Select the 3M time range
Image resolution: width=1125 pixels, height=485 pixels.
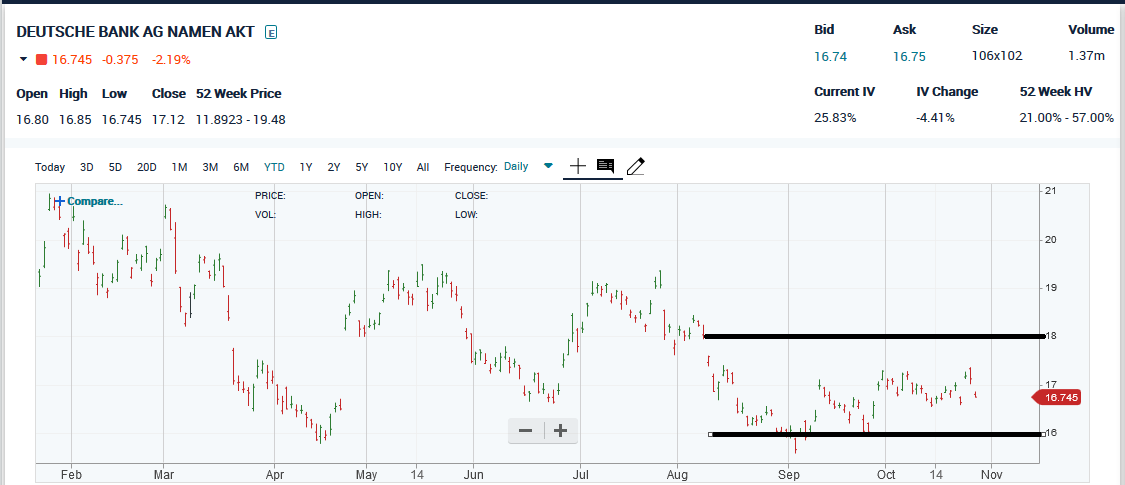click(x=210, y=167)
